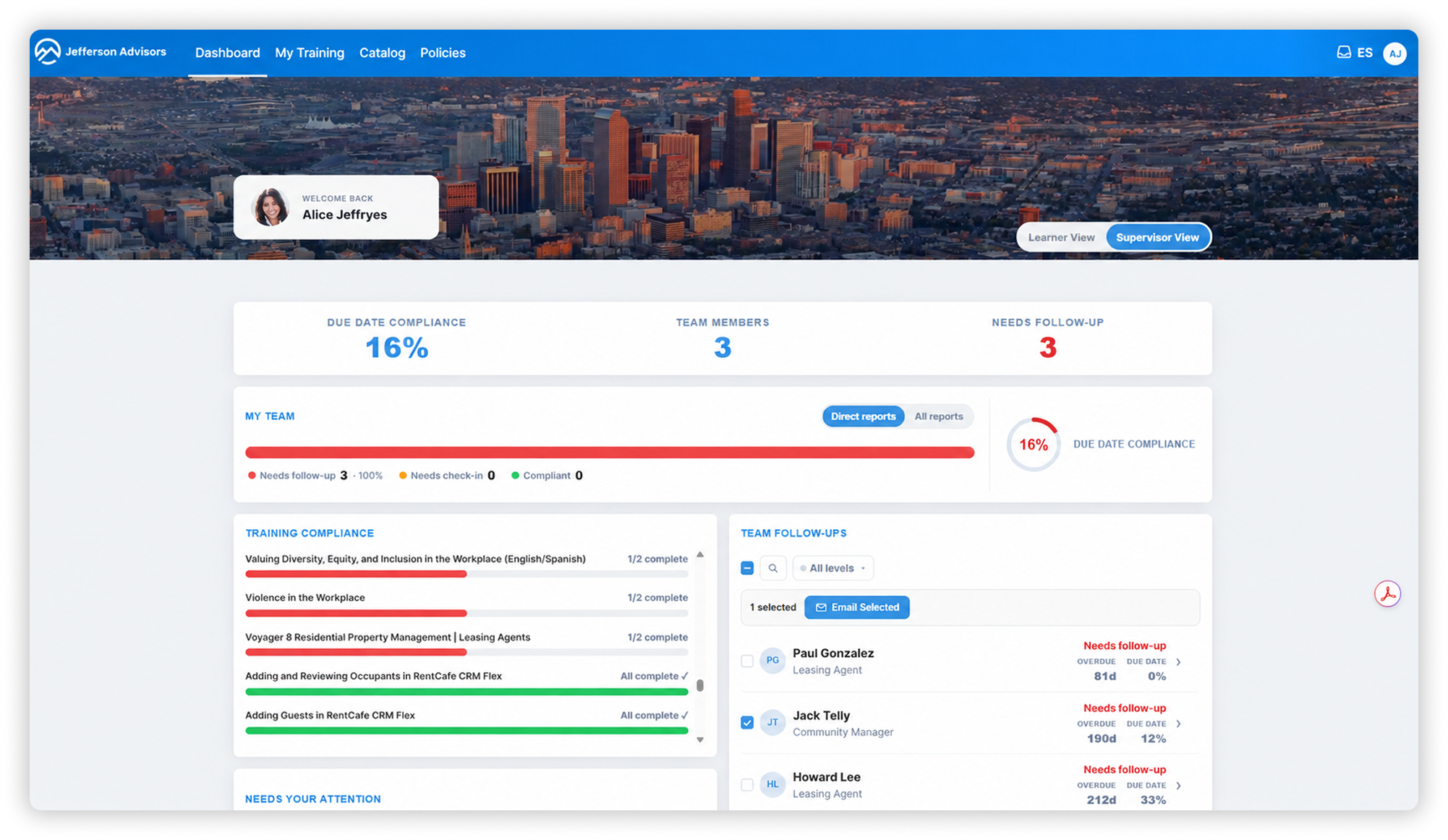Click the red My Team progress bar

pos(610,453)
